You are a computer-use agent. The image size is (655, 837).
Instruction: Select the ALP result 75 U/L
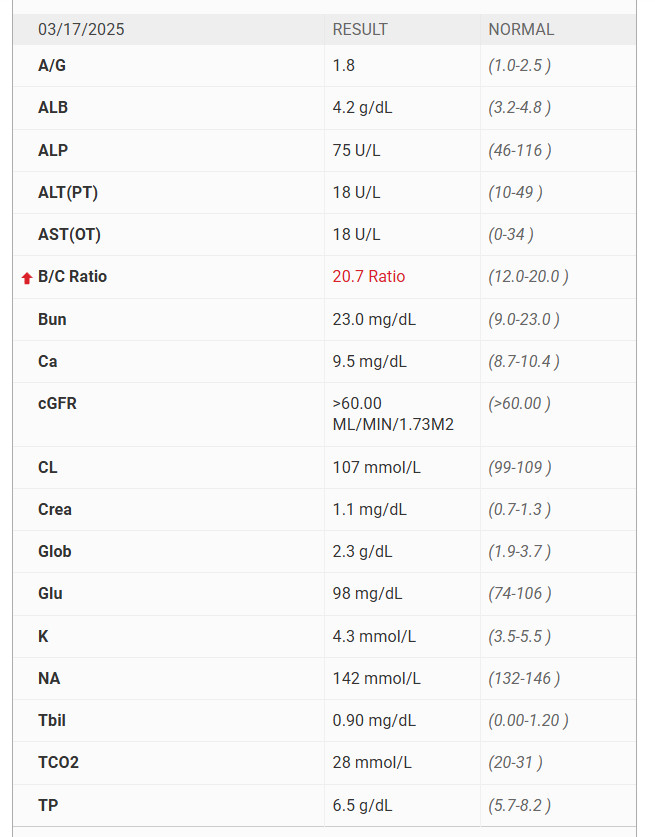(356, 150)
